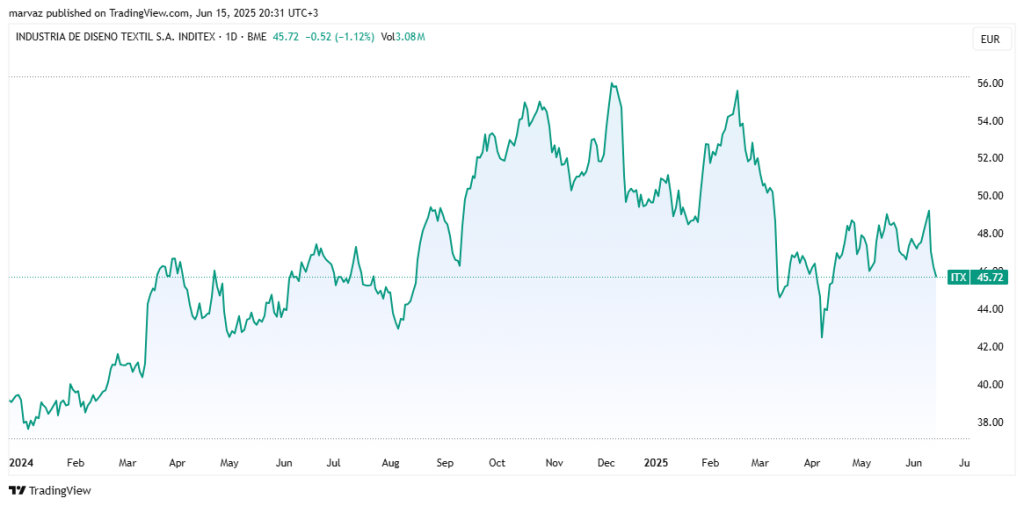Screen dimensions: 1024x506
Task: Click the INDITEX symbol title text
Action: tap(141, 37)
